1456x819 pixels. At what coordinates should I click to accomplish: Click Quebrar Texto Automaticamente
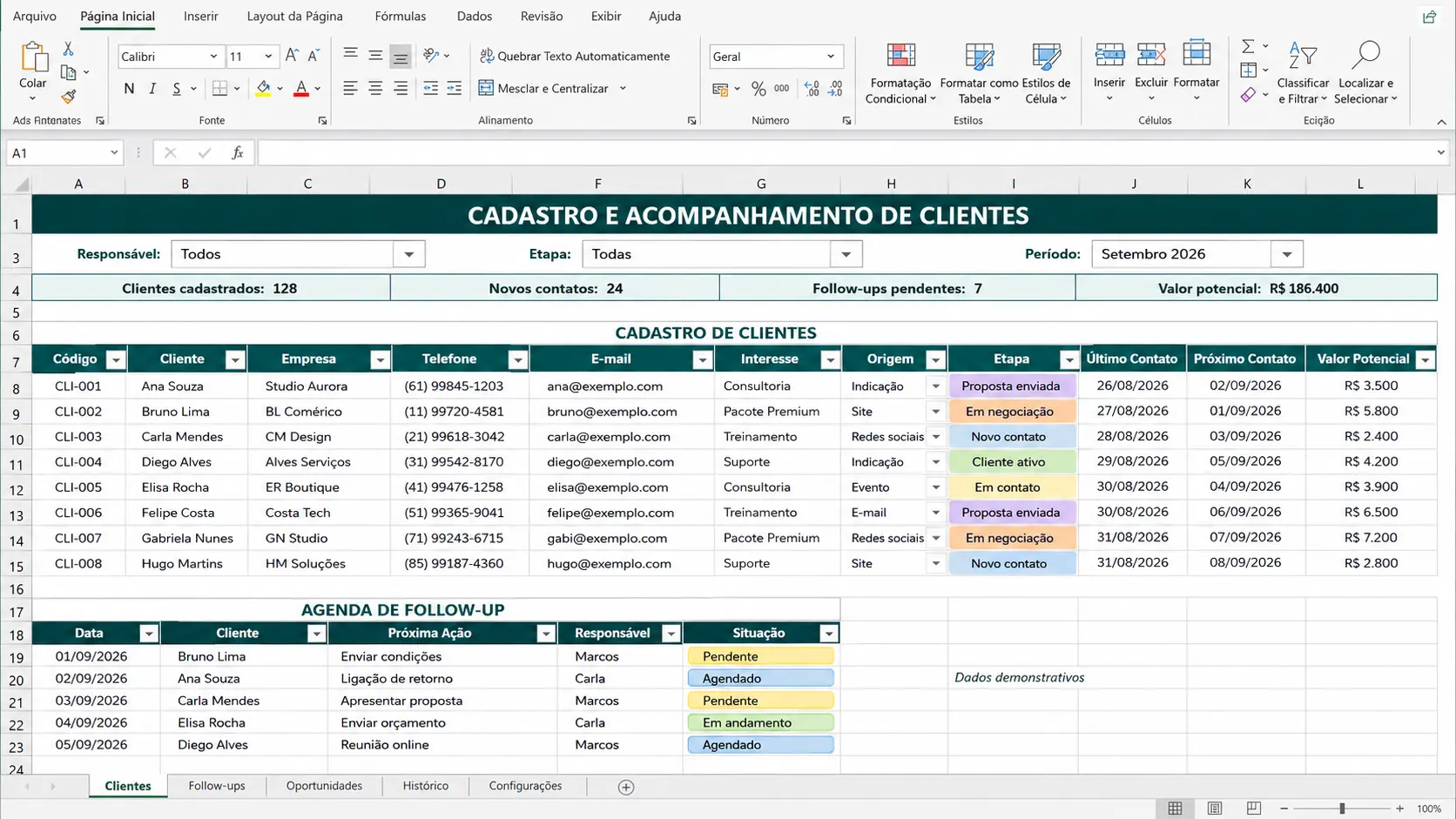tap(575, 56)
